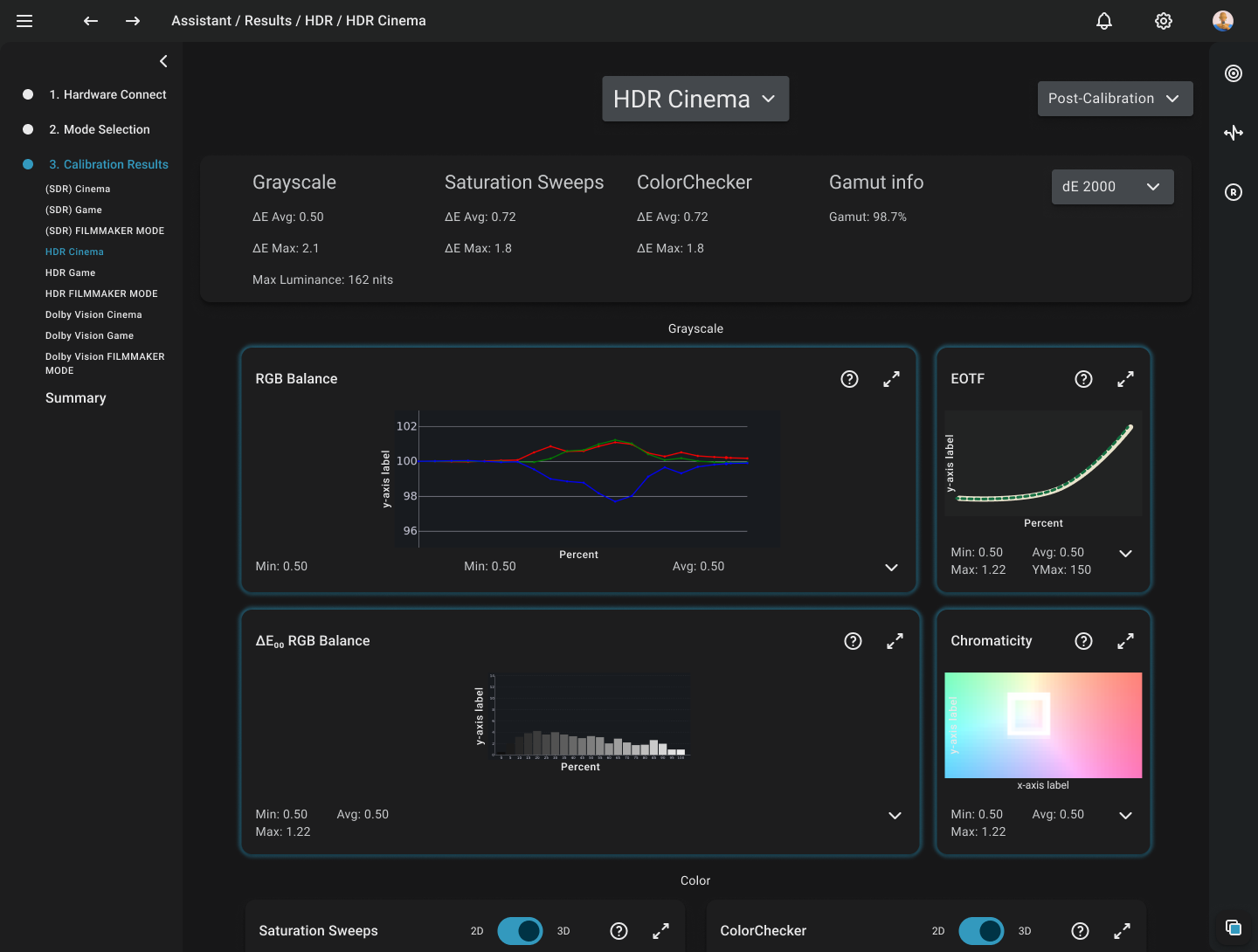
Task: Click the Chromaticity color gamut diagram
Action: pos(1043,725)
